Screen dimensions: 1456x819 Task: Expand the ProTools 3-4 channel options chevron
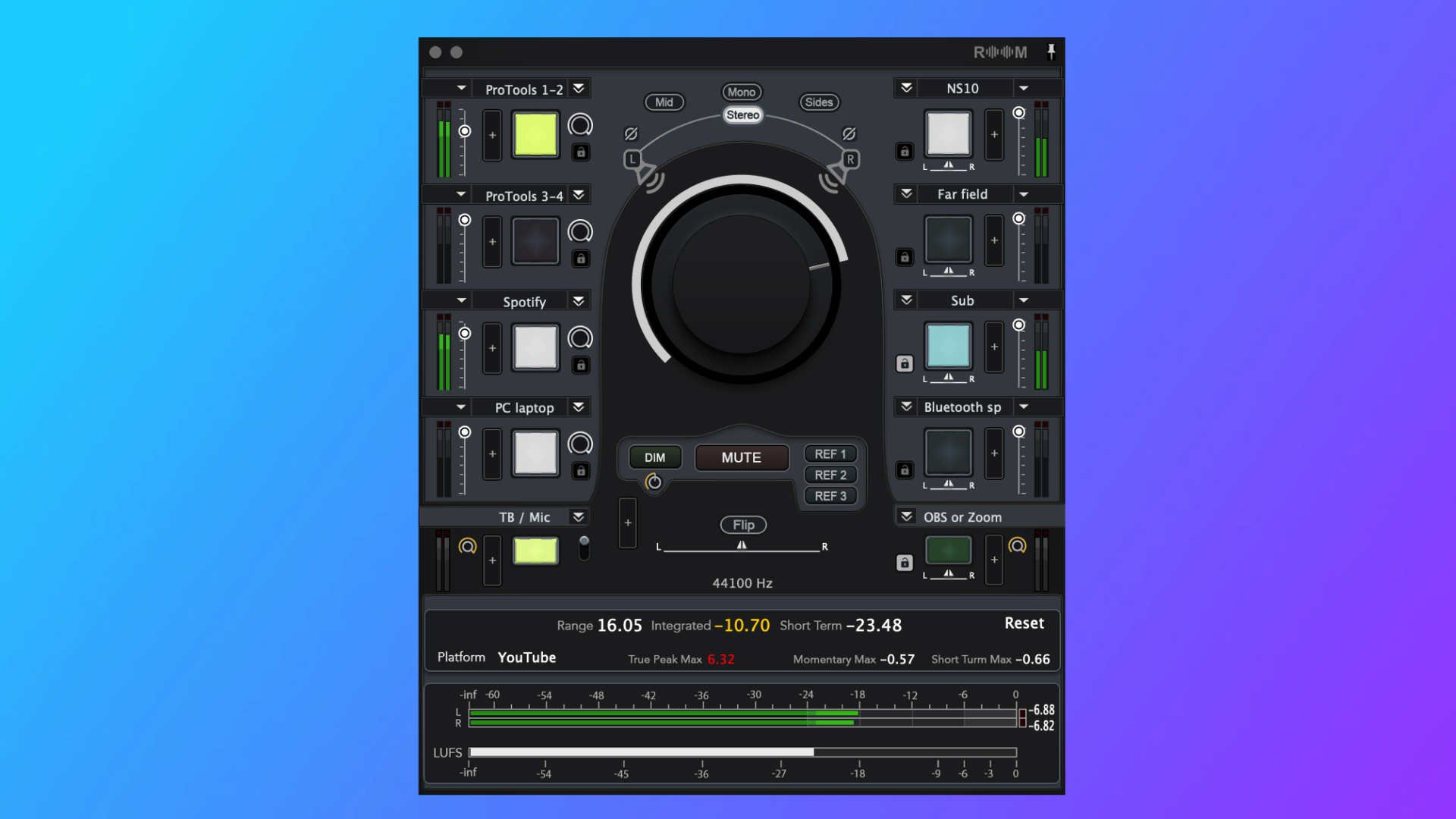579,195
